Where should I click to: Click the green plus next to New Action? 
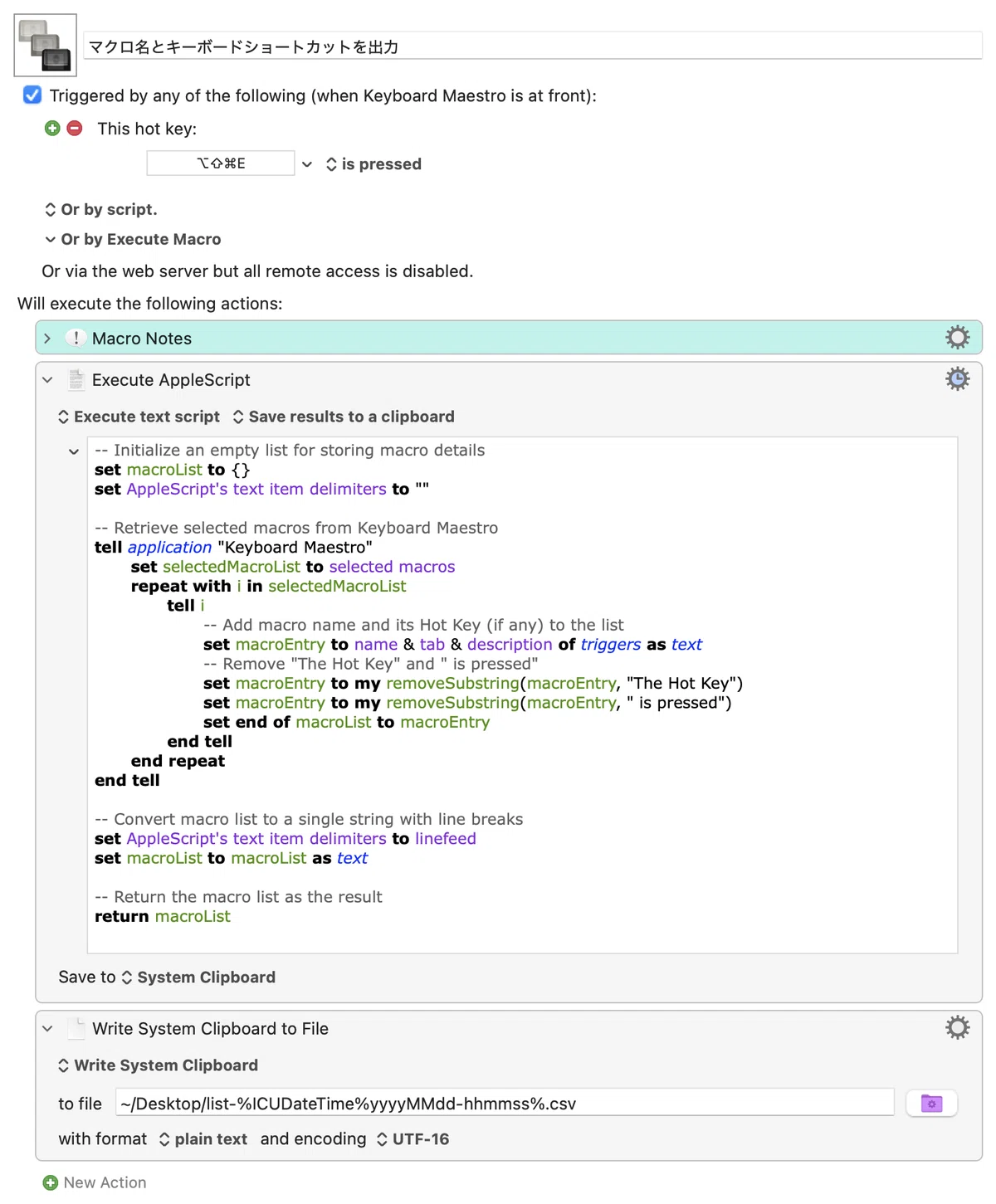pyautogui.click(x=51, y=1182)
